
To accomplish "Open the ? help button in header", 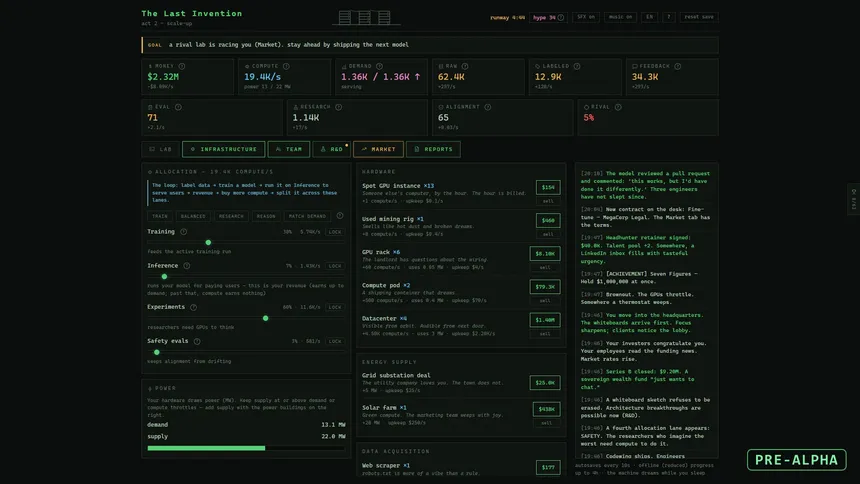I will point(669,17).
